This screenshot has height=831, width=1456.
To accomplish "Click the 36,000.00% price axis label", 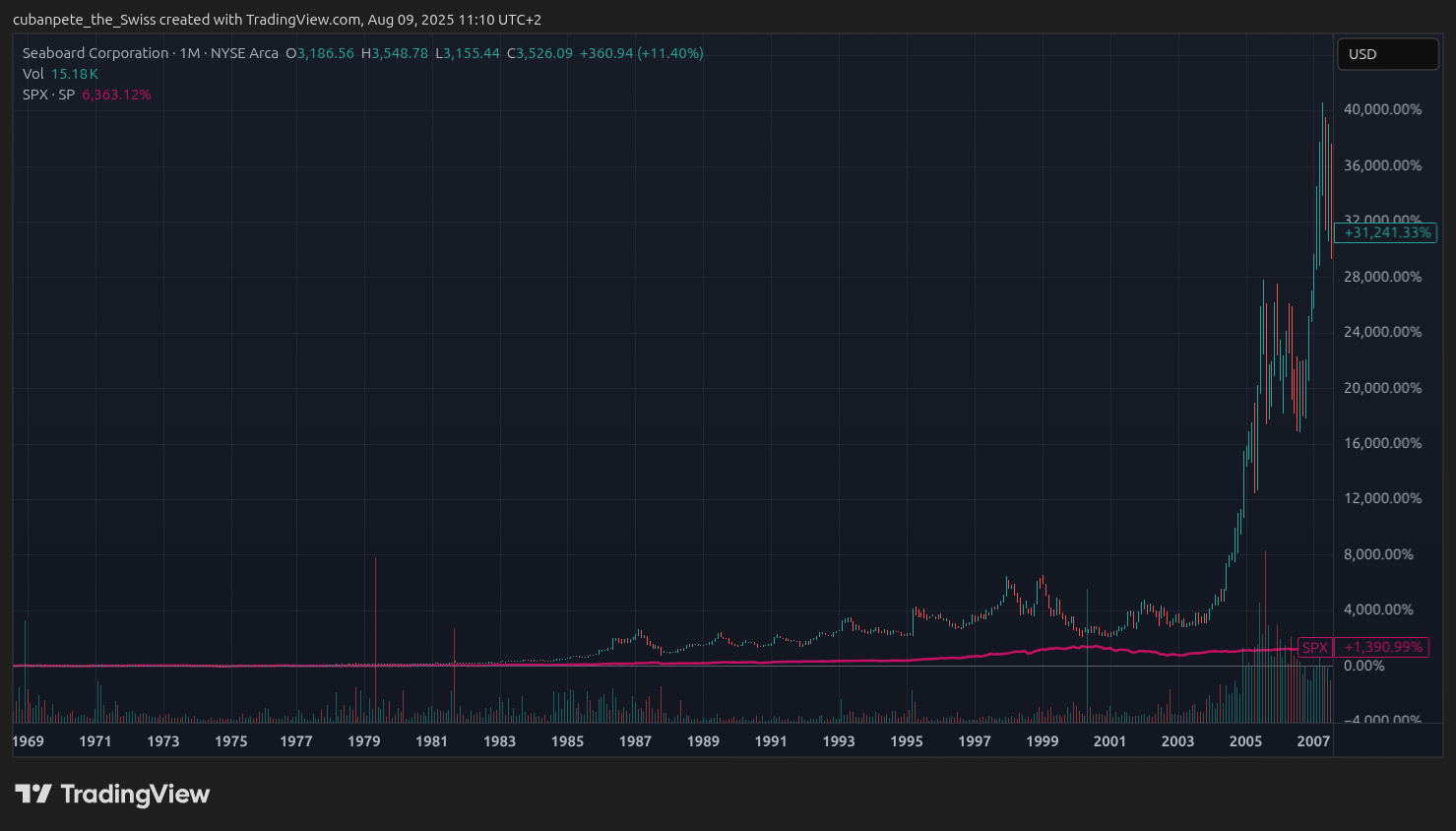I will 1382,165.
